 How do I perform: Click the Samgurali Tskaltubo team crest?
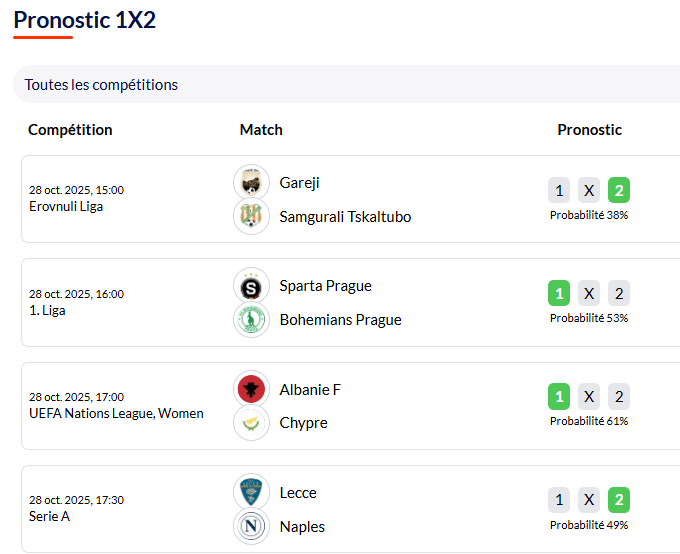pyautogui.click(x=251, y=216)
